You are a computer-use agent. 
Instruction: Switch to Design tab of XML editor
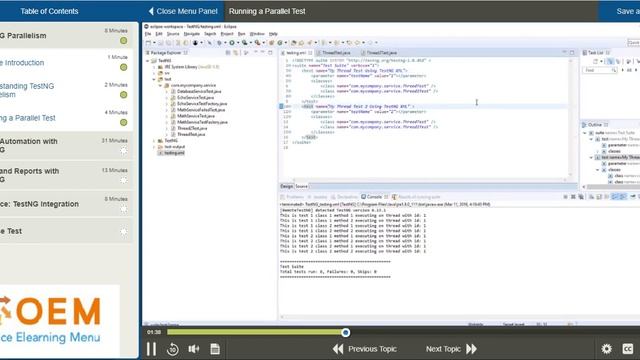pos(287,186)
